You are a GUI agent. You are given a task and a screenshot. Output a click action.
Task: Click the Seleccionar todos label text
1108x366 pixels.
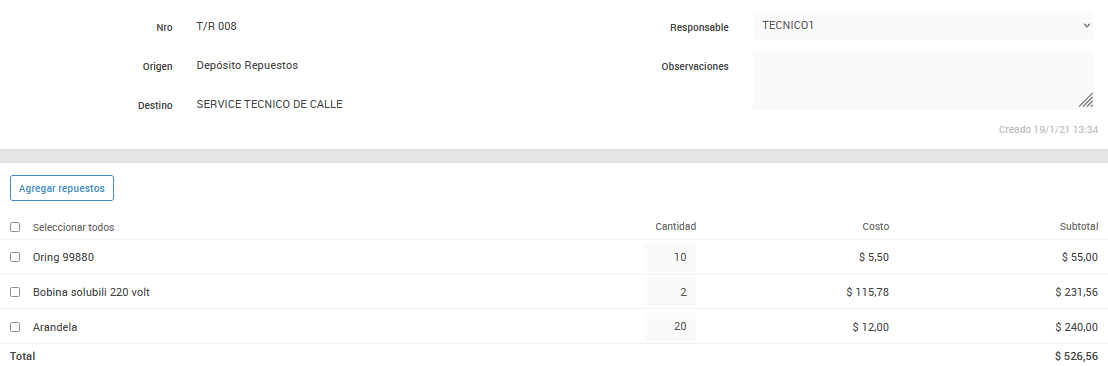[73, 228]
